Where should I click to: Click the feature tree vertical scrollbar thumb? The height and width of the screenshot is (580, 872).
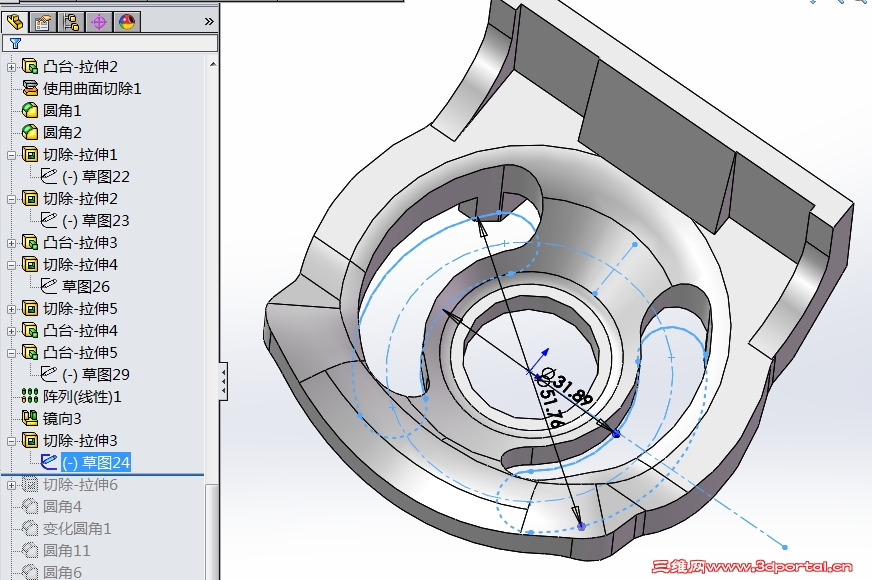coord(211,531)
